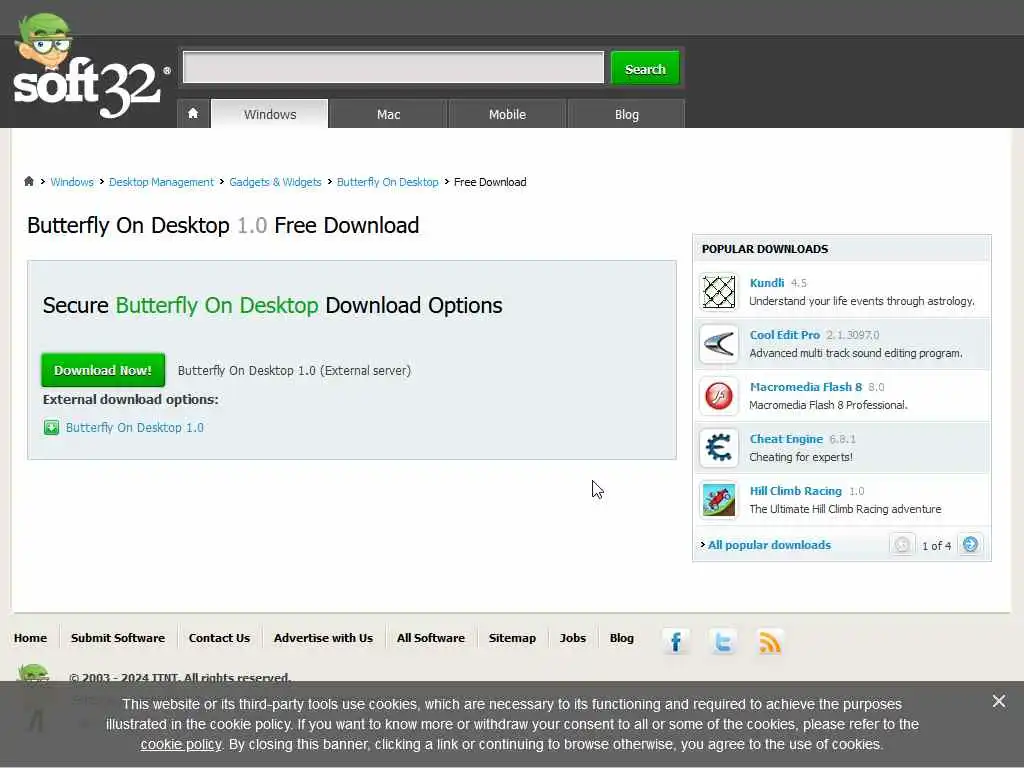Open the Contact Us footer link

[x=219, y=638]
